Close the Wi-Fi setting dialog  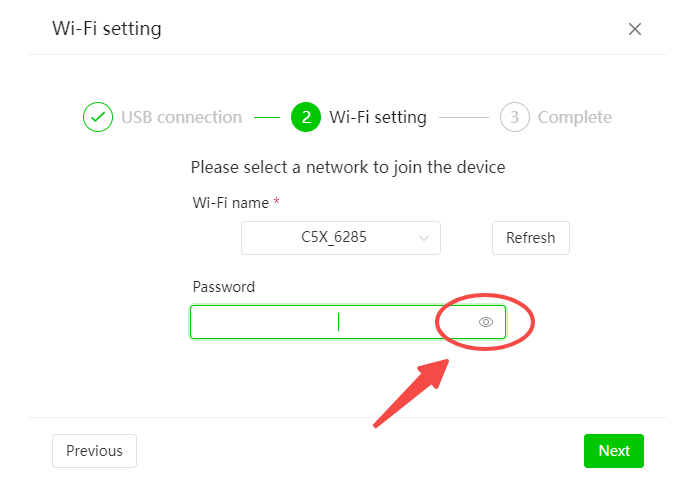tap(635, 29)
